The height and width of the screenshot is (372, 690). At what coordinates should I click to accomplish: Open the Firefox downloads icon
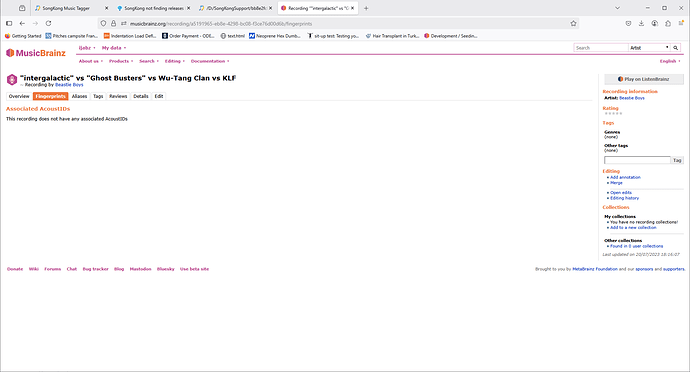point(642,23)
